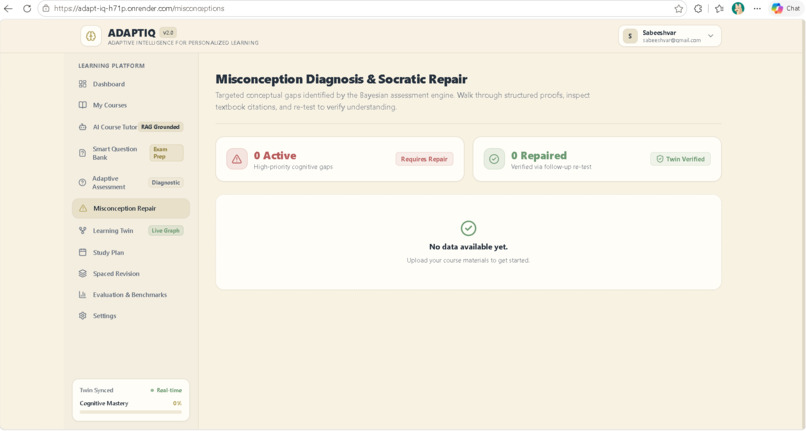Click the Exam Prep badge
Viewport: 806px width, 431px height.
tap(166, 153)
